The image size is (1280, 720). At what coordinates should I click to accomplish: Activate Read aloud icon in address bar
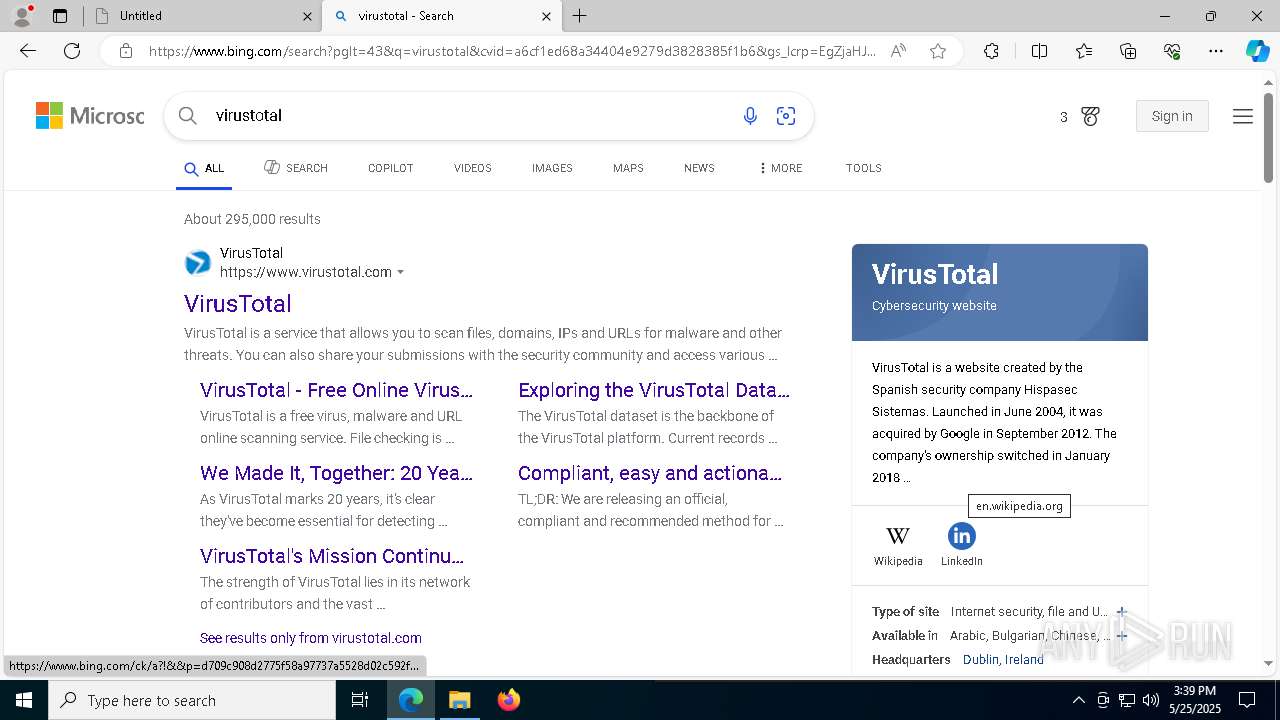coord(898,51)
